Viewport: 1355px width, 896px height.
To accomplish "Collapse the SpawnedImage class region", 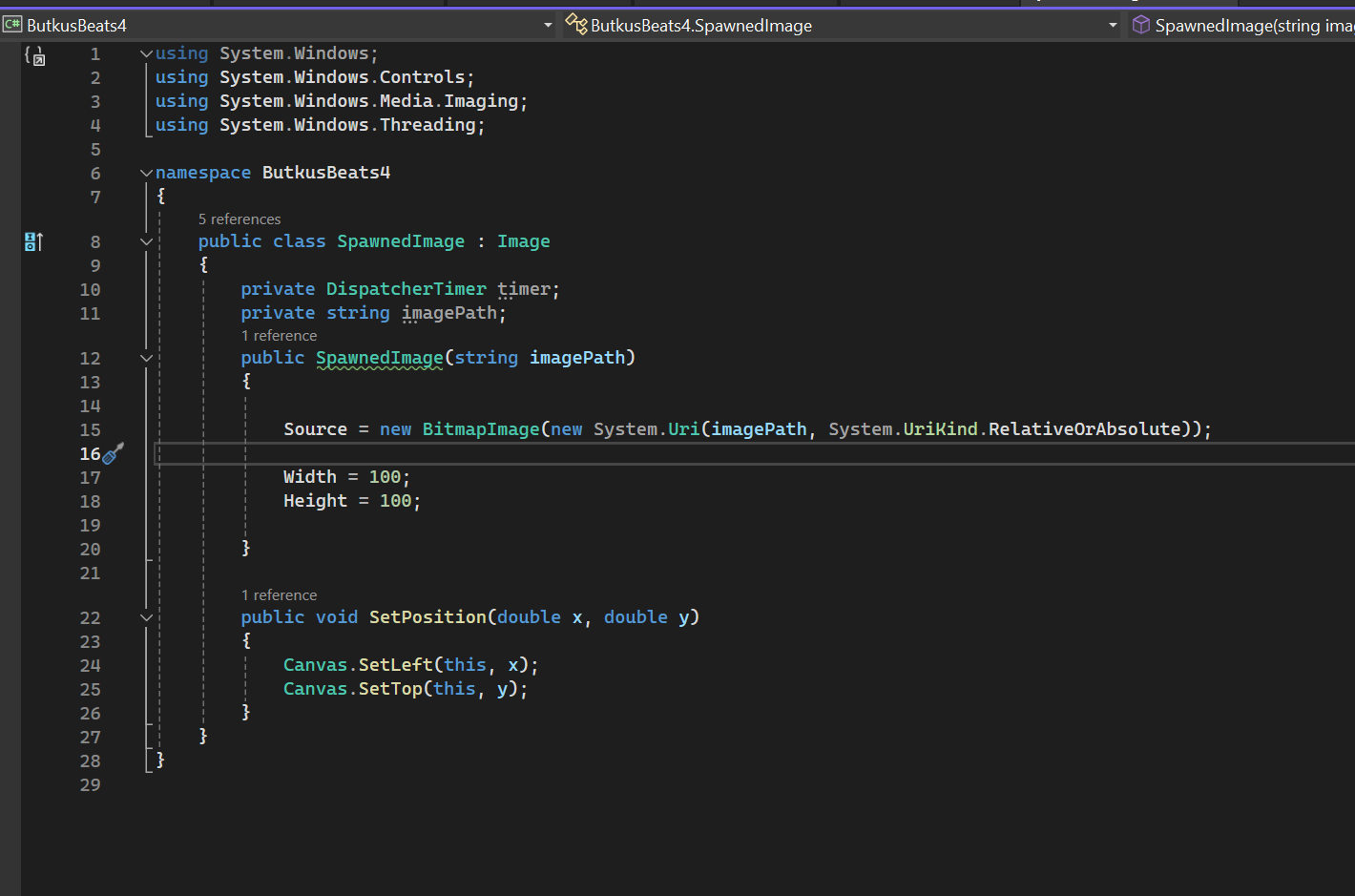I will (146, 242).
